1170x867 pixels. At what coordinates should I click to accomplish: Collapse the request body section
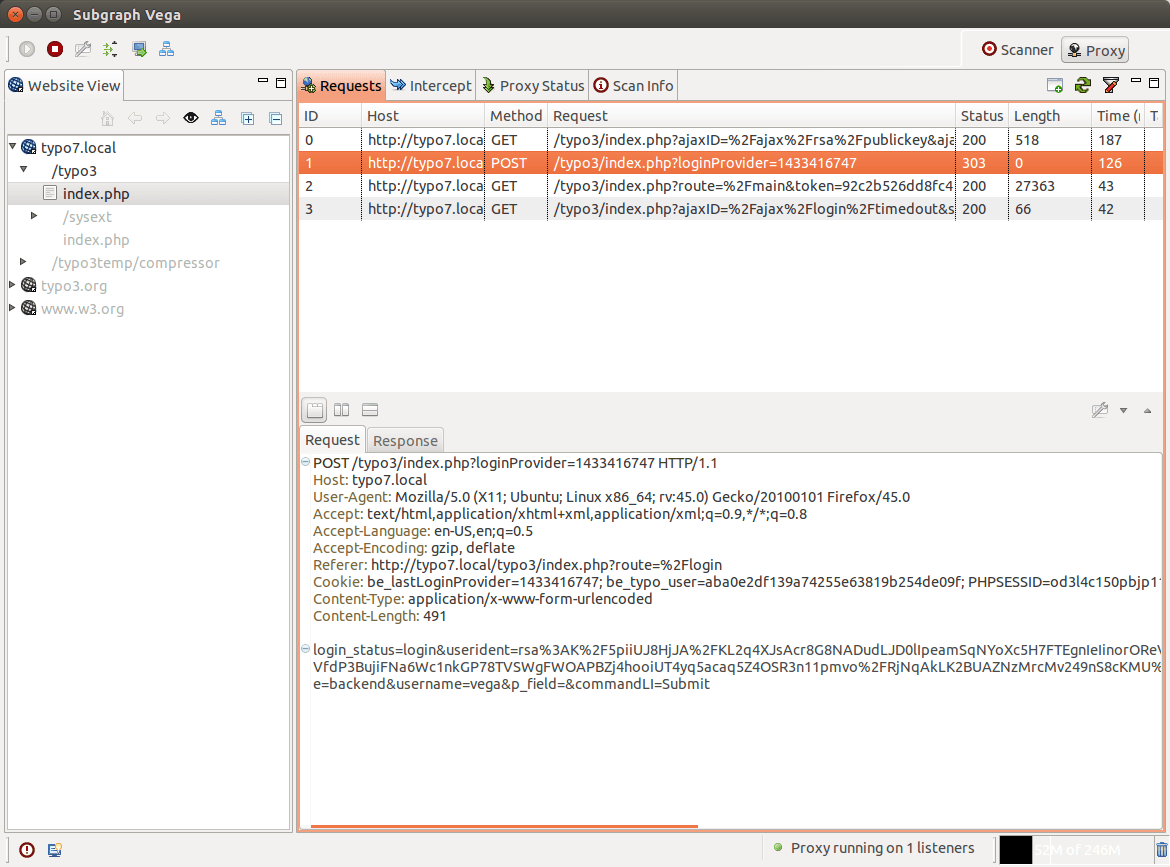pos(305,649)
